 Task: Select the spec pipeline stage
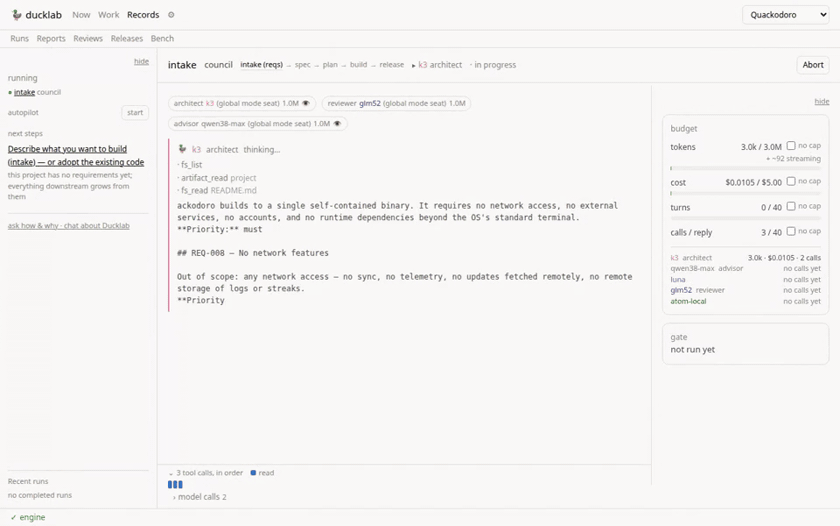303,65
